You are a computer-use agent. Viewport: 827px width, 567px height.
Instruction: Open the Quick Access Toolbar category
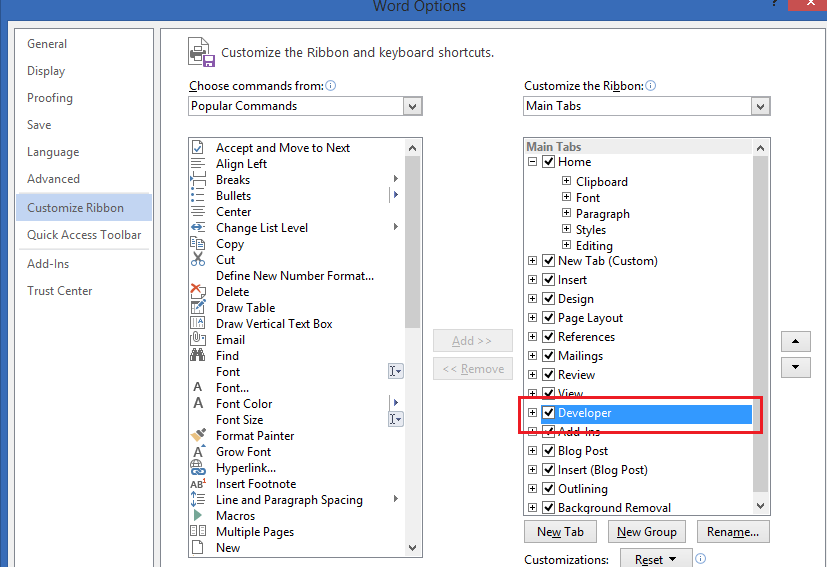tap(84, 235)
